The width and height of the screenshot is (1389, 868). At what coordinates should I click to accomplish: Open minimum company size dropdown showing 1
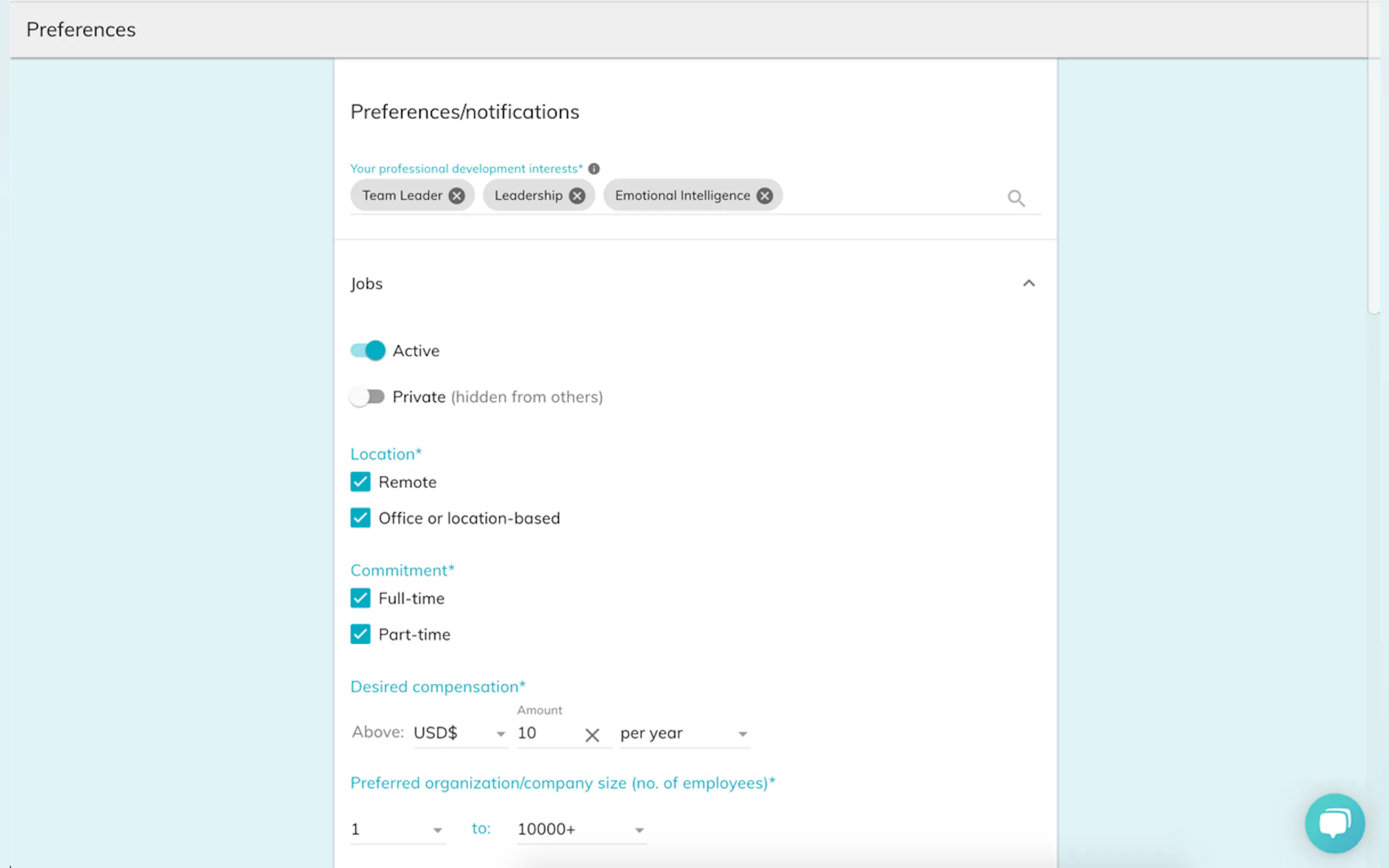[397, 830]
